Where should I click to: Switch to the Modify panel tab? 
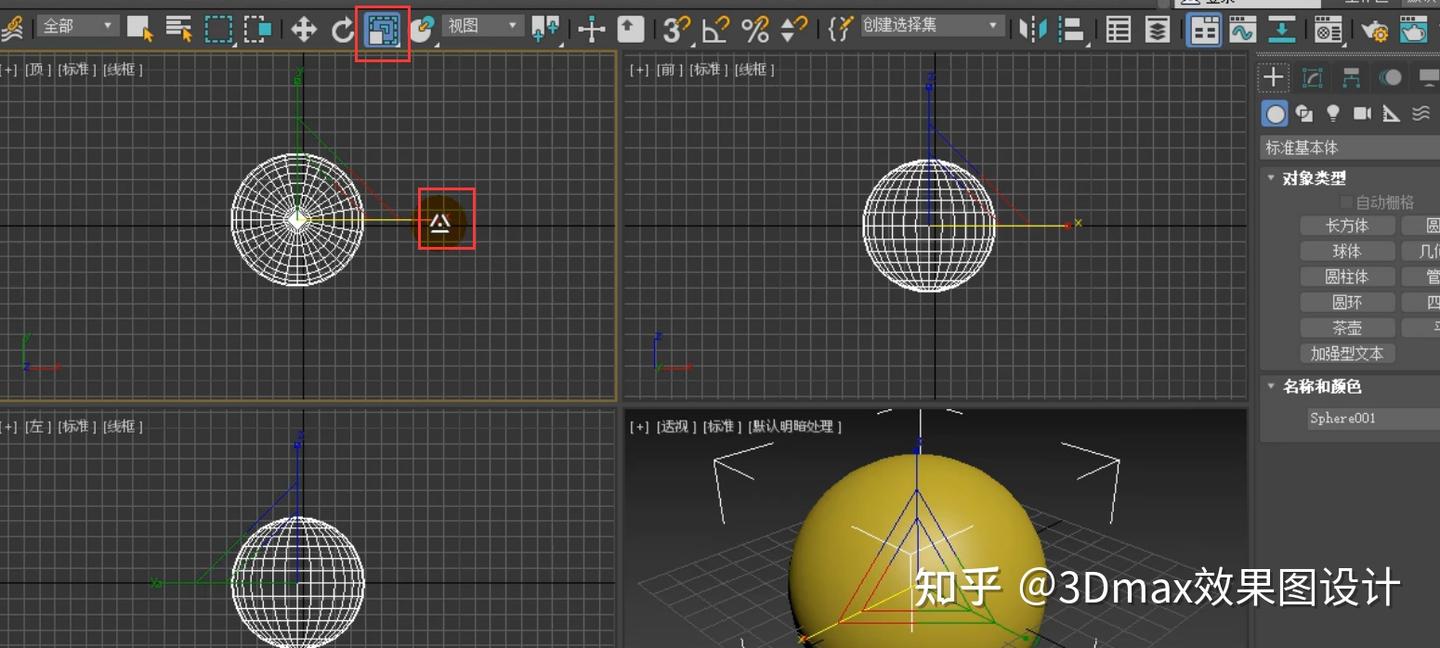[x=1311, y=77]
